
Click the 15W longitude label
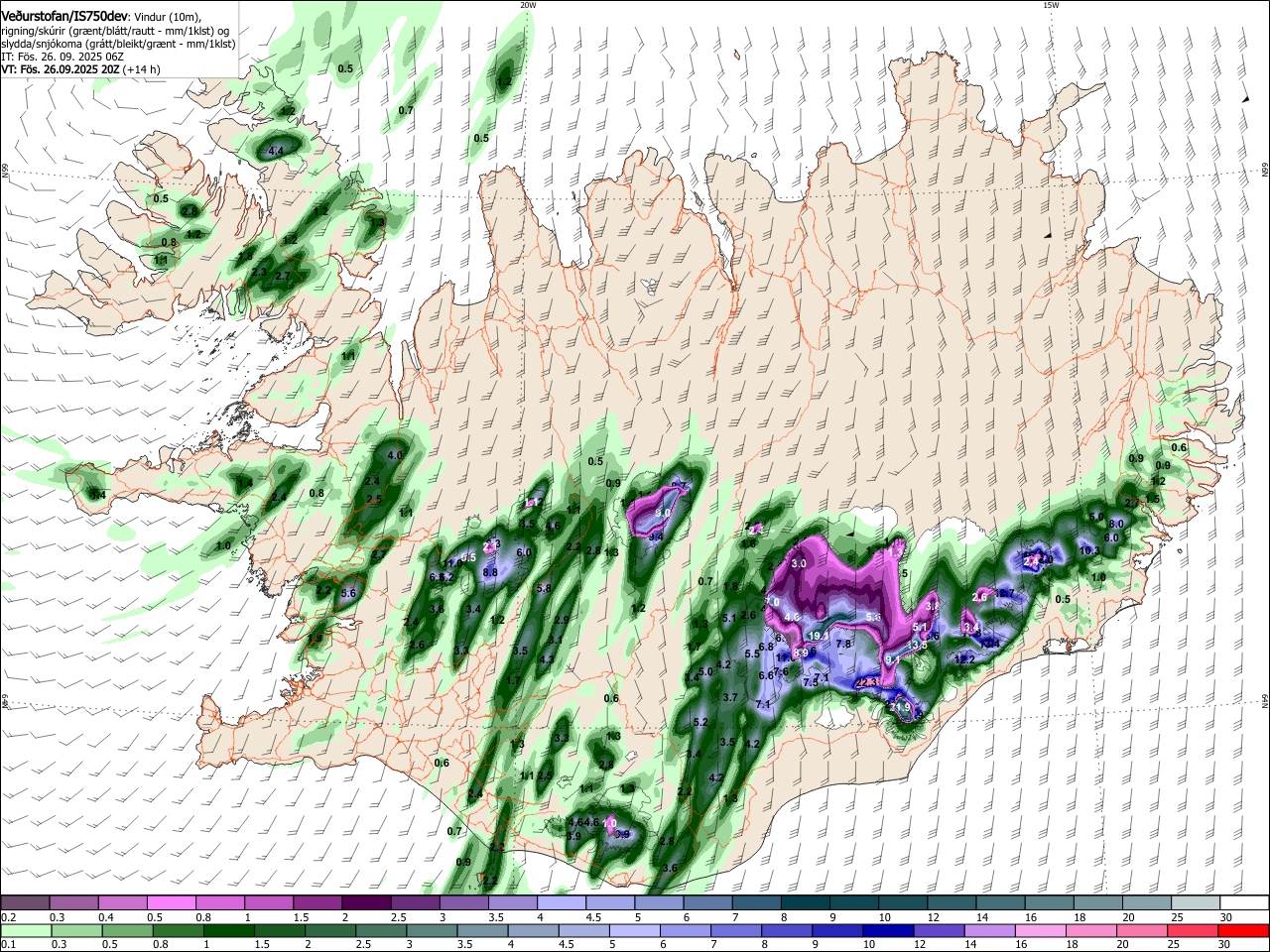(1051, 5)
